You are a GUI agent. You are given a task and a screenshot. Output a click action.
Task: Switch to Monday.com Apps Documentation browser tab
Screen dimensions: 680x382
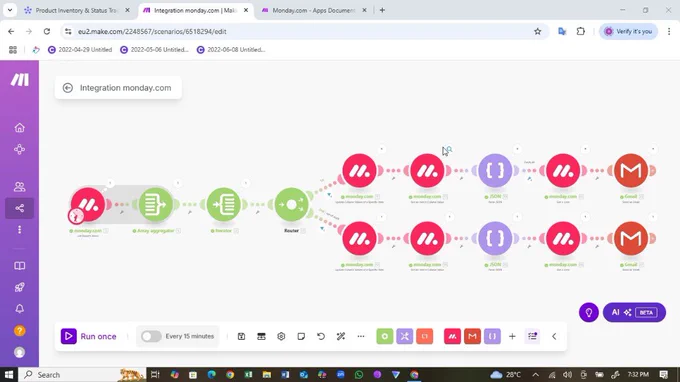click(313, 10)
